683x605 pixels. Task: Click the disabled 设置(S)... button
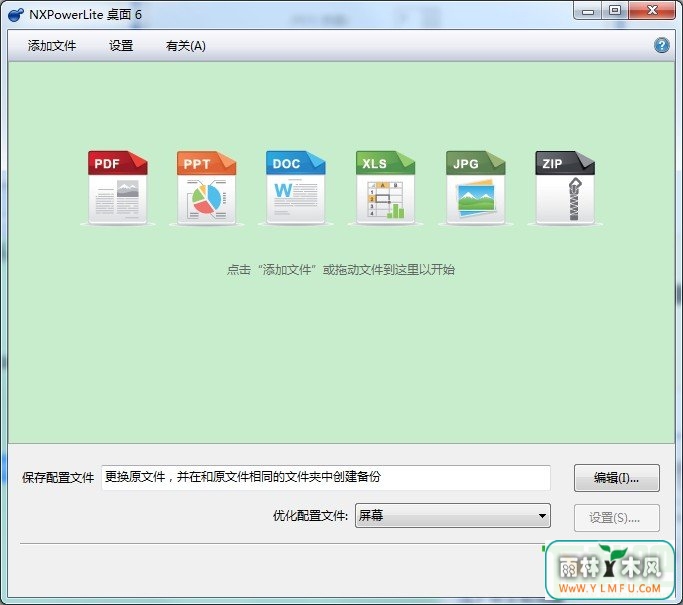coord(616,518)
